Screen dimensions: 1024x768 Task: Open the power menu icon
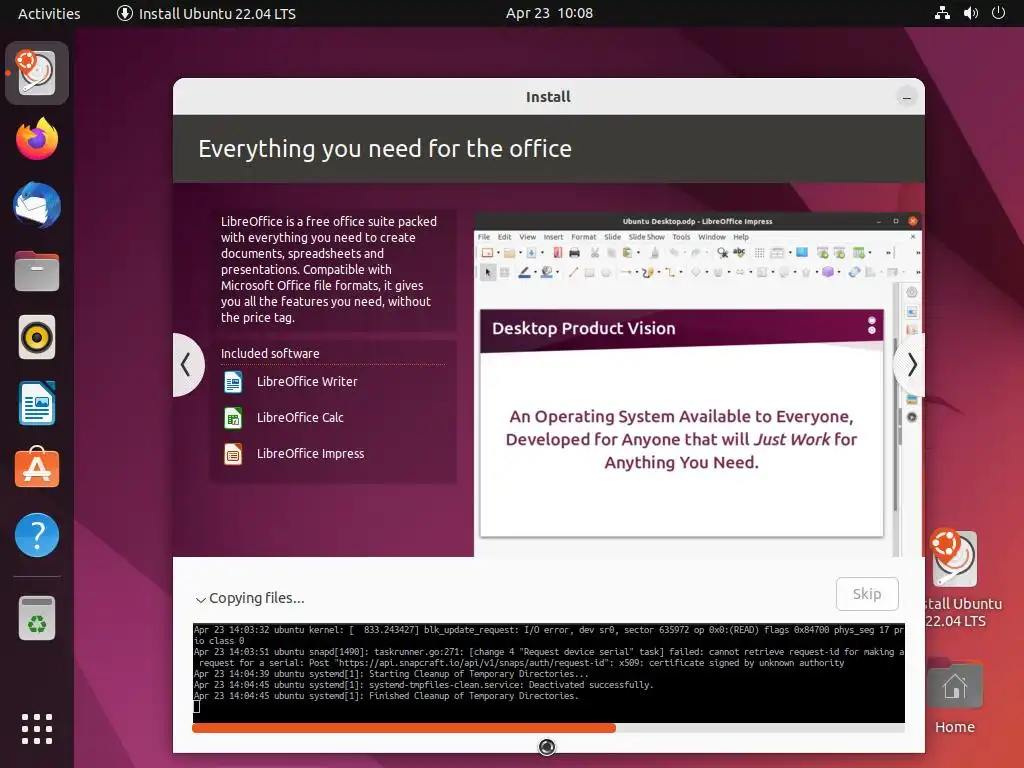(x=998, y=13)
